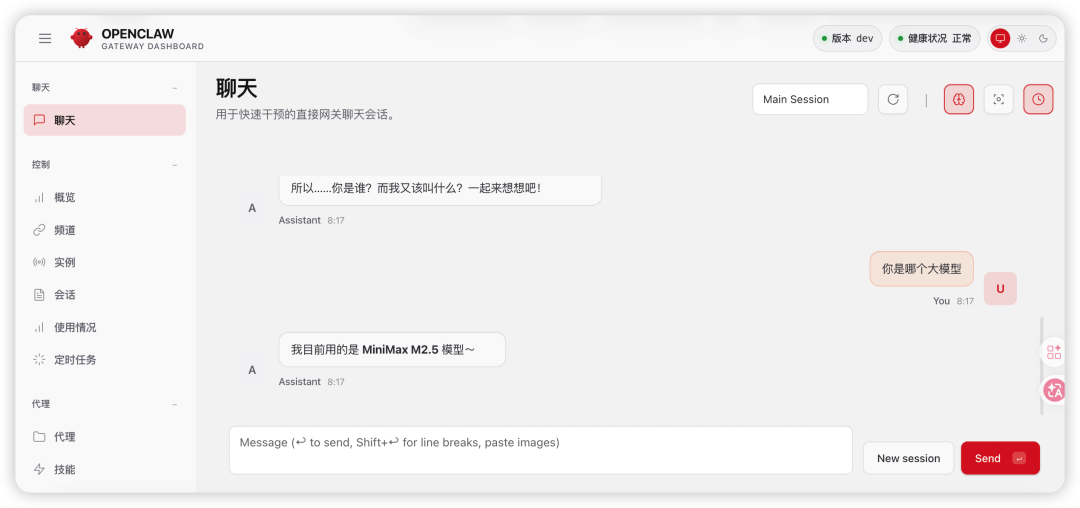Click the enter key icon in Send

click(1019, 458)
